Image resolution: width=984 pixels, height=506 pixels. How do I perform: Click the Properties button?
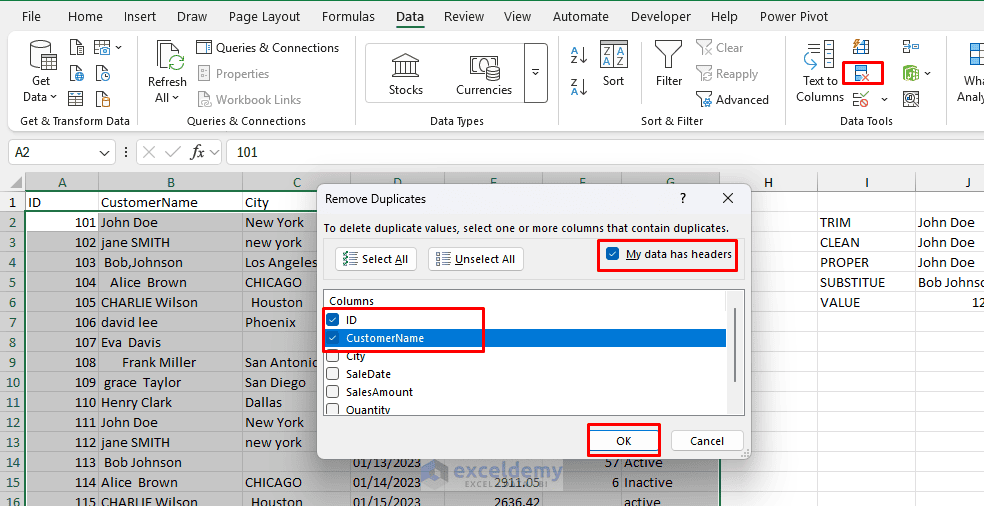233,73
